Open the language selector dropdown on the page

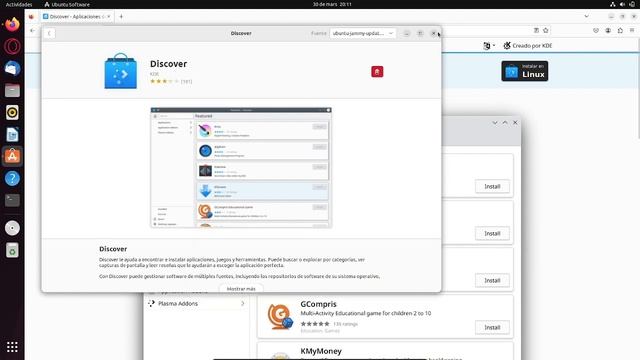[489, 46]
